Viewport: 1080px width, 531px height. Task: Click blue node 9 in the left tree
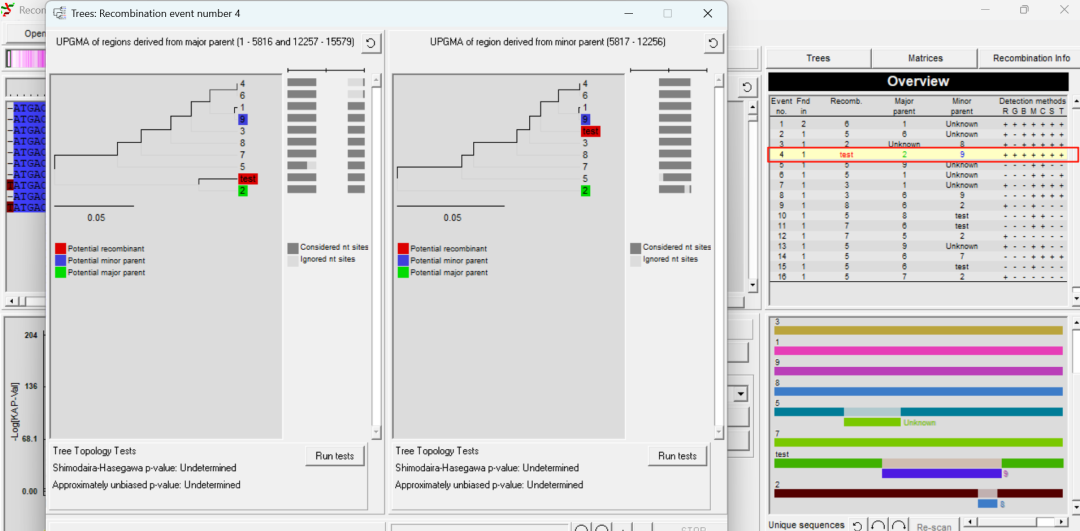[x=242, y=120]
